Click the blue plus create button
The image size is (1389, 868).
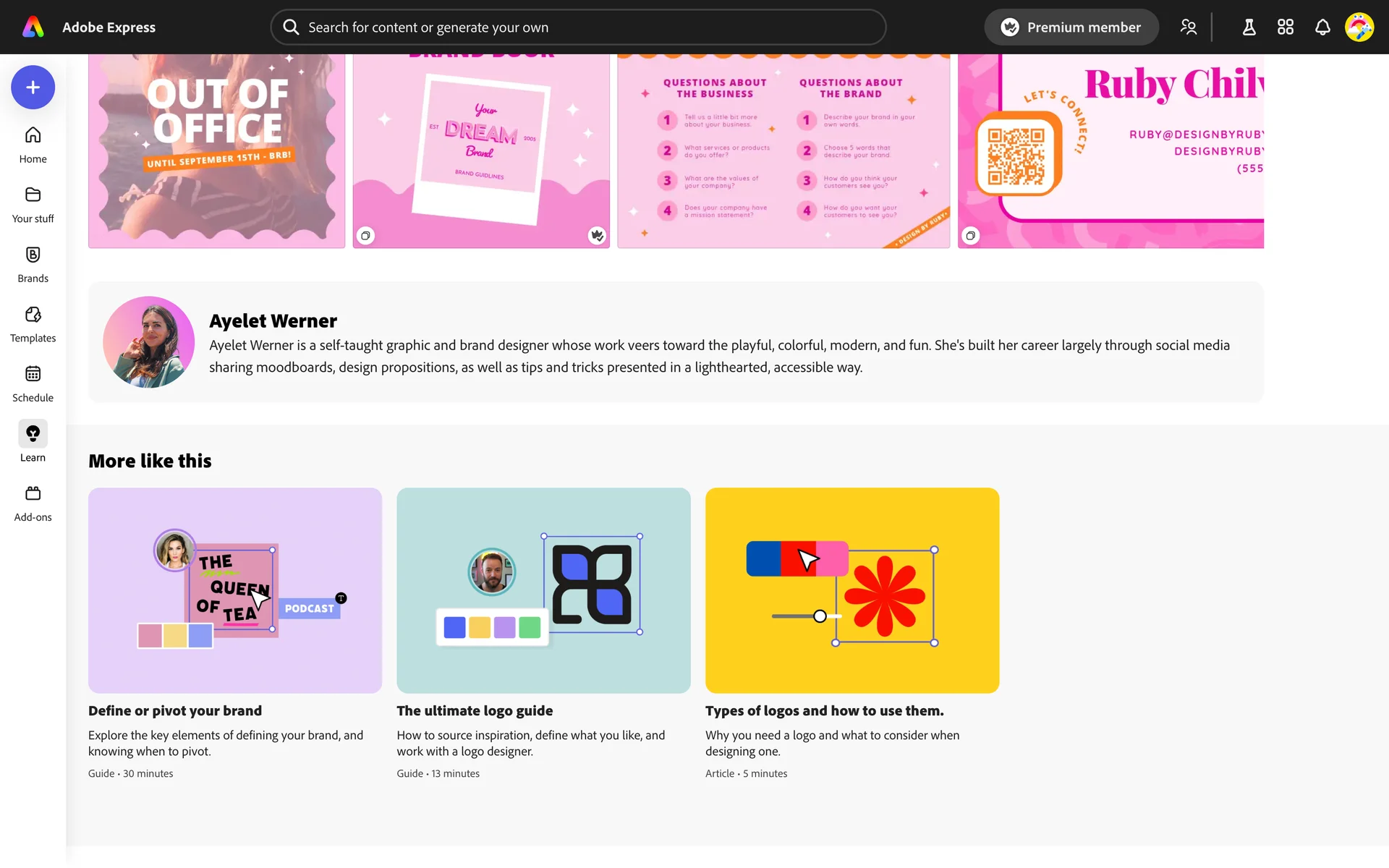[x=33, y=88]
